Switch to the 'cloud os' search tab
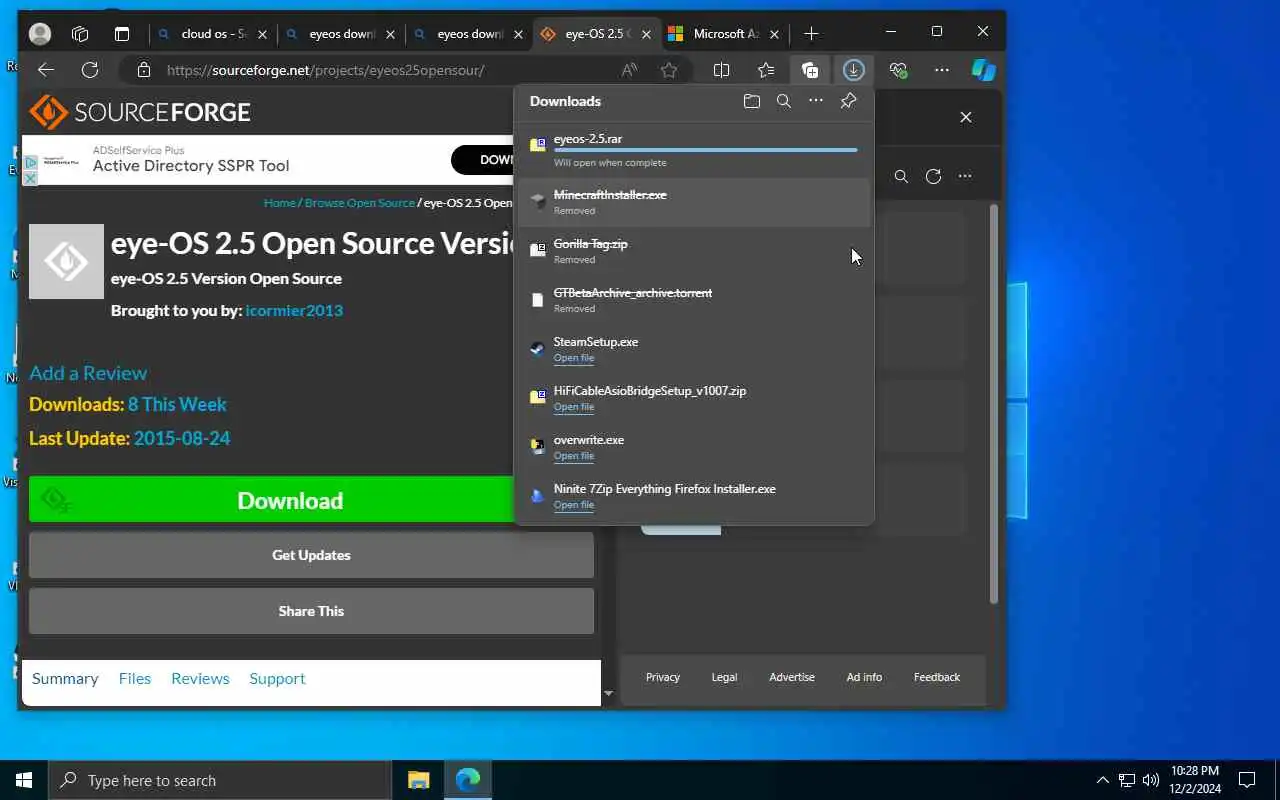This screenshot has height=800, width=1280. coord(213,34)
